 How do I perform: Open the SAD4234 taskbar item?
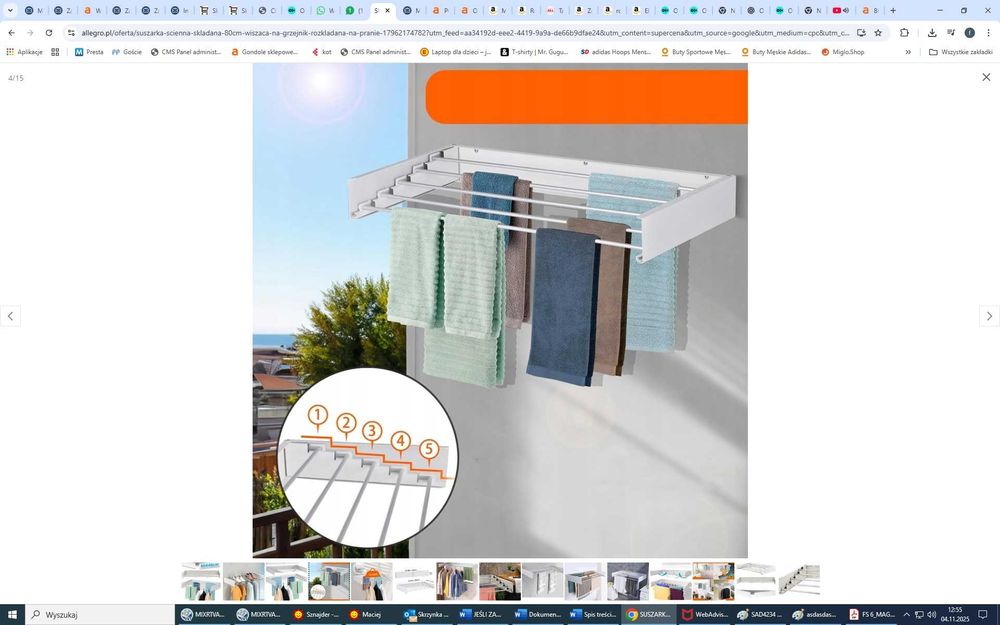760,615
